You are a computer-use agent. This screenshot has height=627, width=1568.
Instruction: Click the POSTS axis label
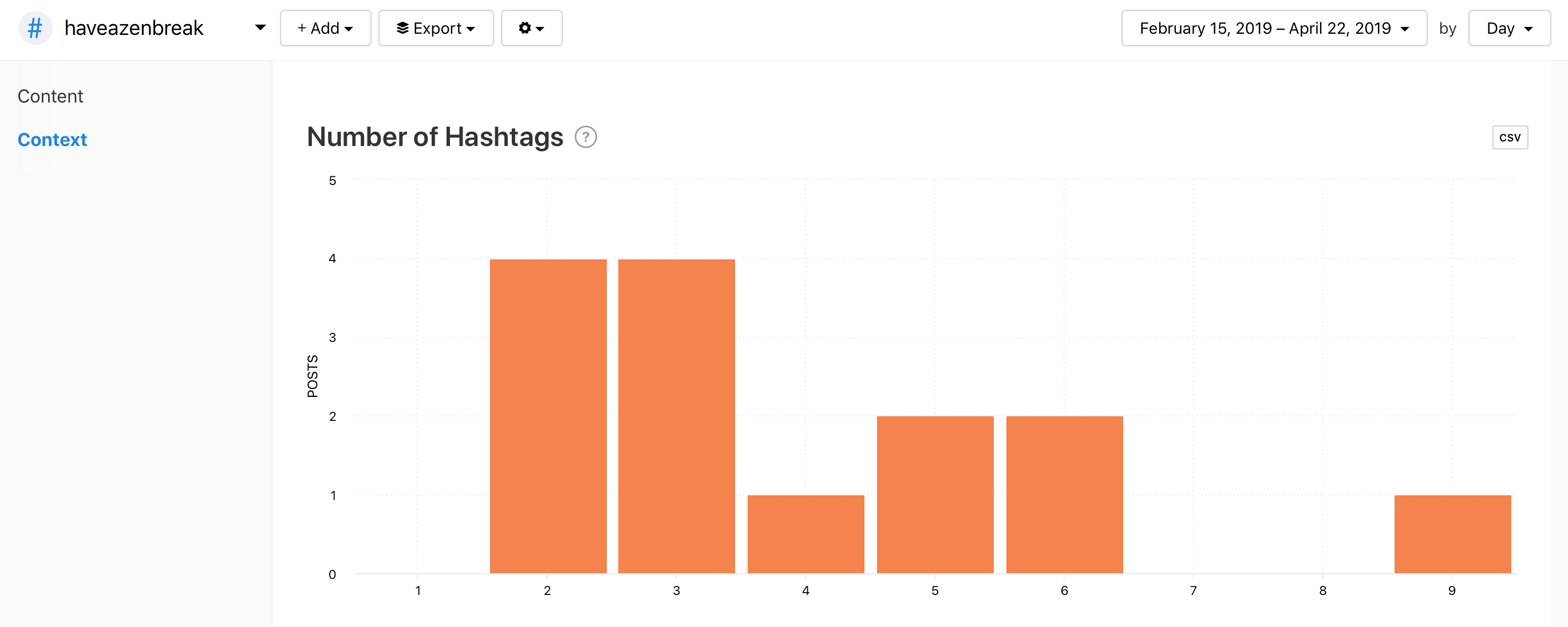point(312,376)
